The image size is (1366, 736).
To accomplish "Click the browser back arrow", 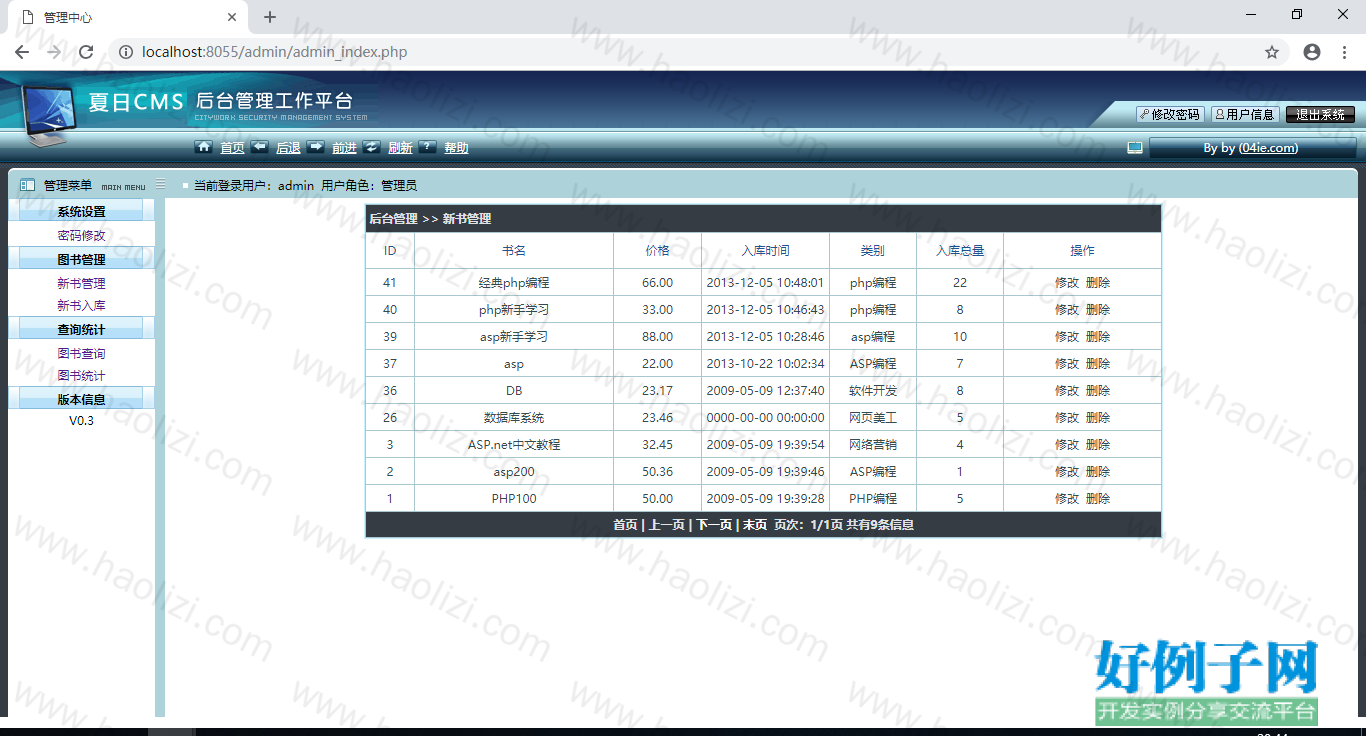I will click(x=22, y=52).
